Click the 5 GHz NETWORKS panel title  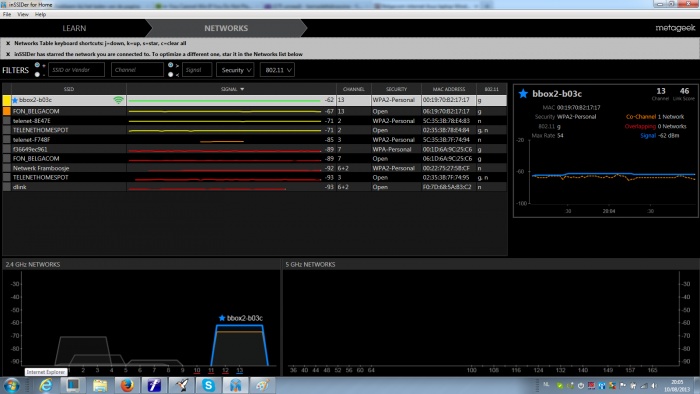pos(310,265)
